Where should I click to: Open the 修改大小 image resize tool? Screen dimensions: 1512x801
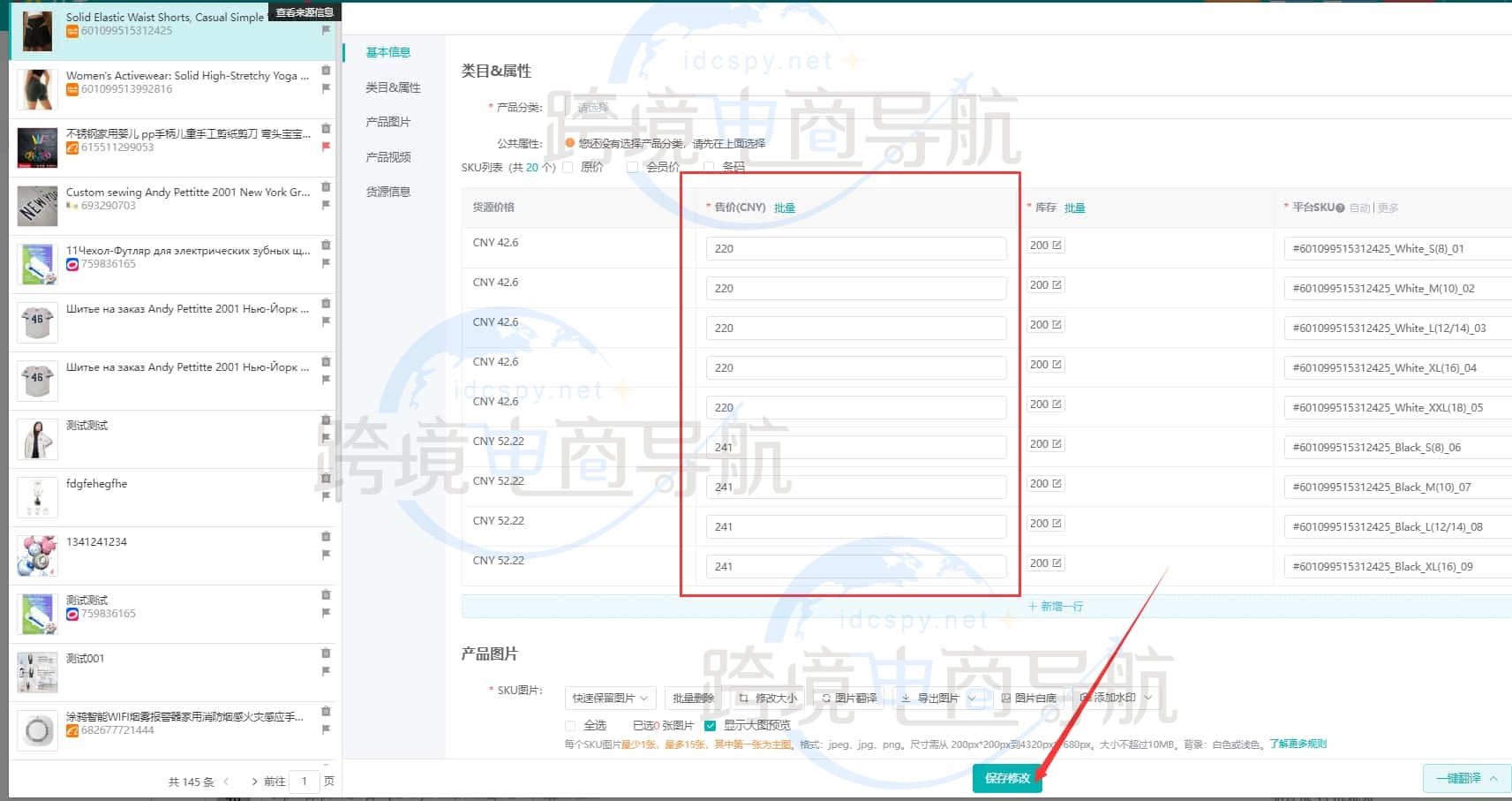tap(768, 698)
